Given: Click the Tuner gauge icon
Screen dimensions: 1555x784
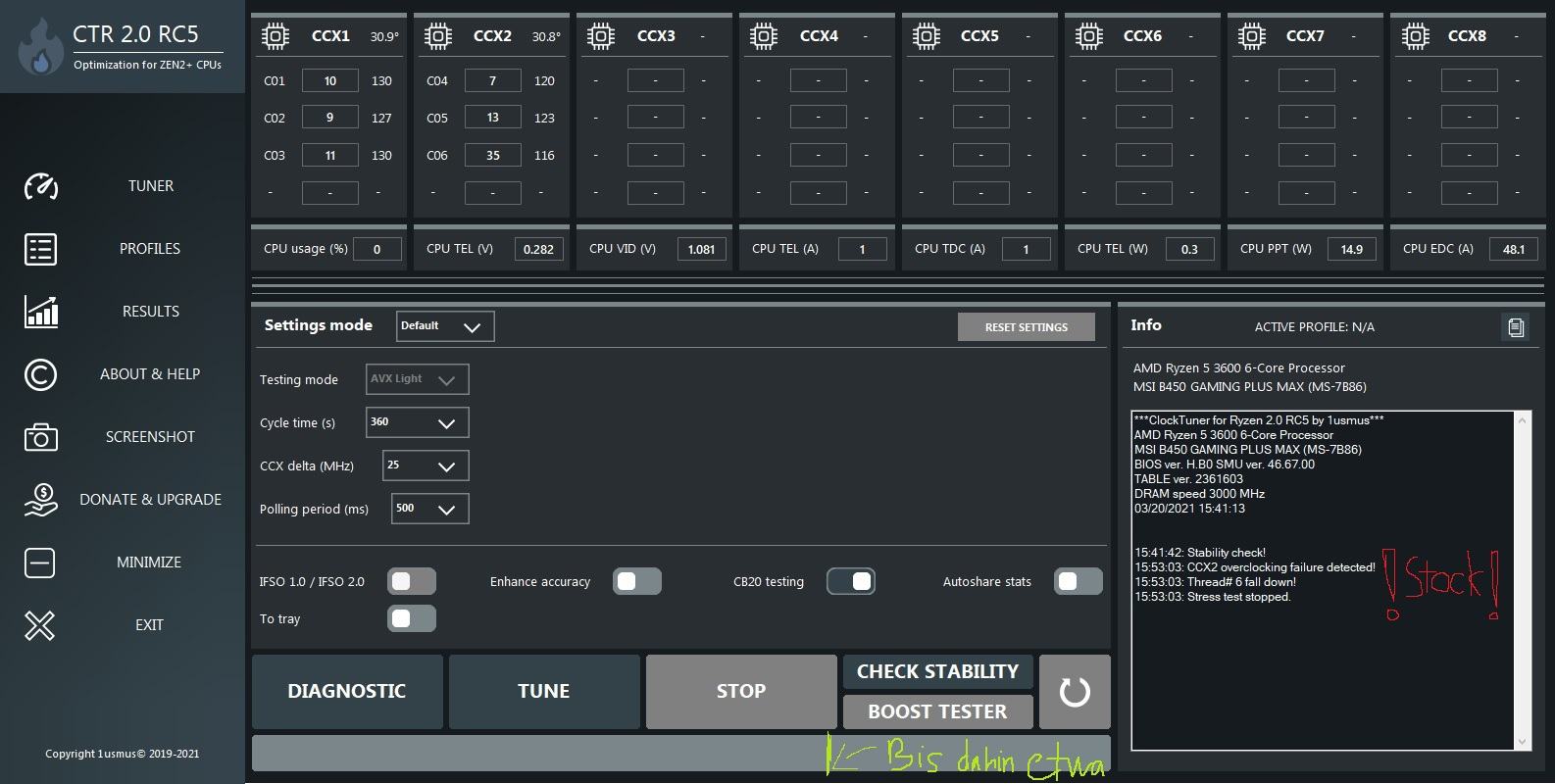Looking at the screenshot, I should 40,186.
